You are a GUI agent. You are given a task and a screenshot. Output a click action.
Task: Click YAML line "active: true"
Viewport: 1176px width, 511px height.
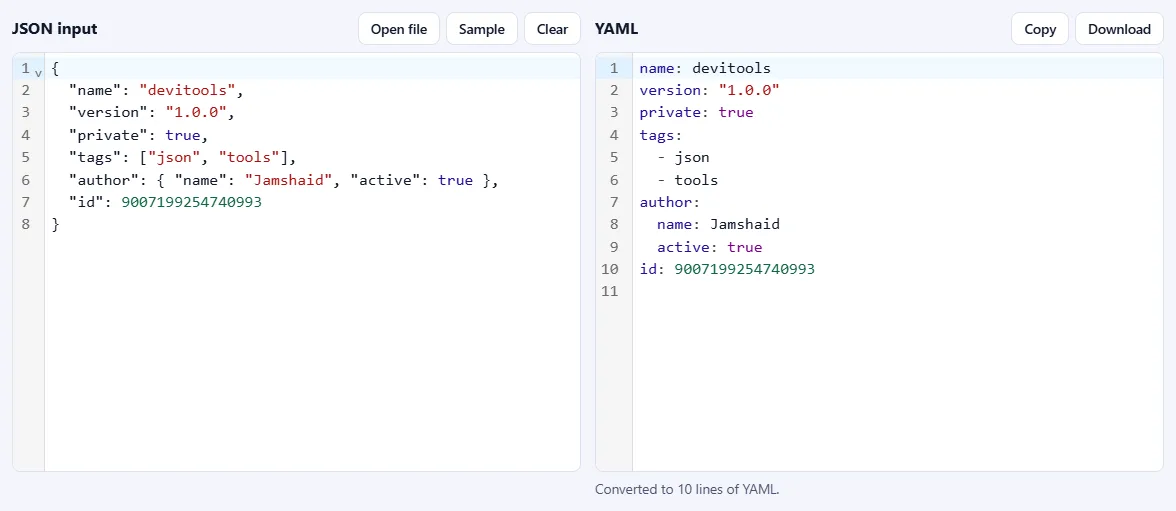(x=710, y=247)
